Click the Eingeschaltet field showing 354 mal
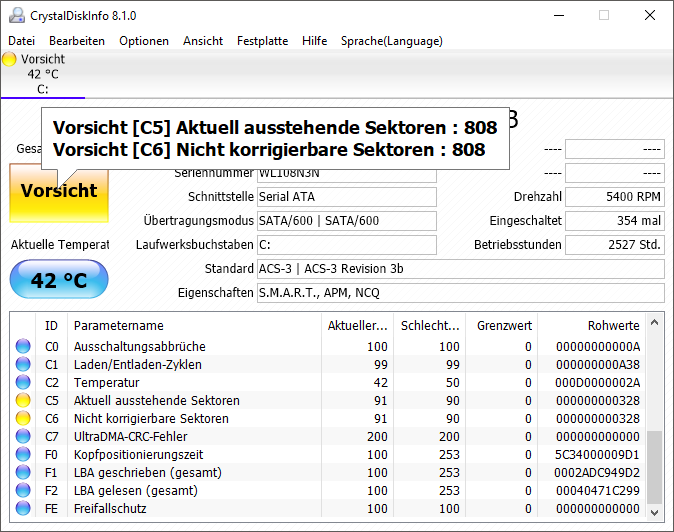The height and width of the screenshot is (532, 674). pyautogui.click(x=615, y=221)
